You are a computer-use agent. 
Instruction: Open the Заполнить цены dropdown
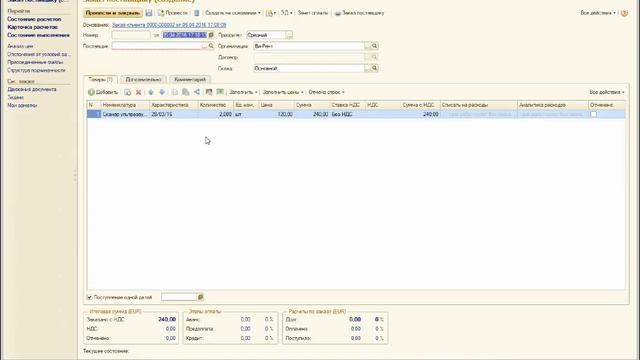pos(283,92)
